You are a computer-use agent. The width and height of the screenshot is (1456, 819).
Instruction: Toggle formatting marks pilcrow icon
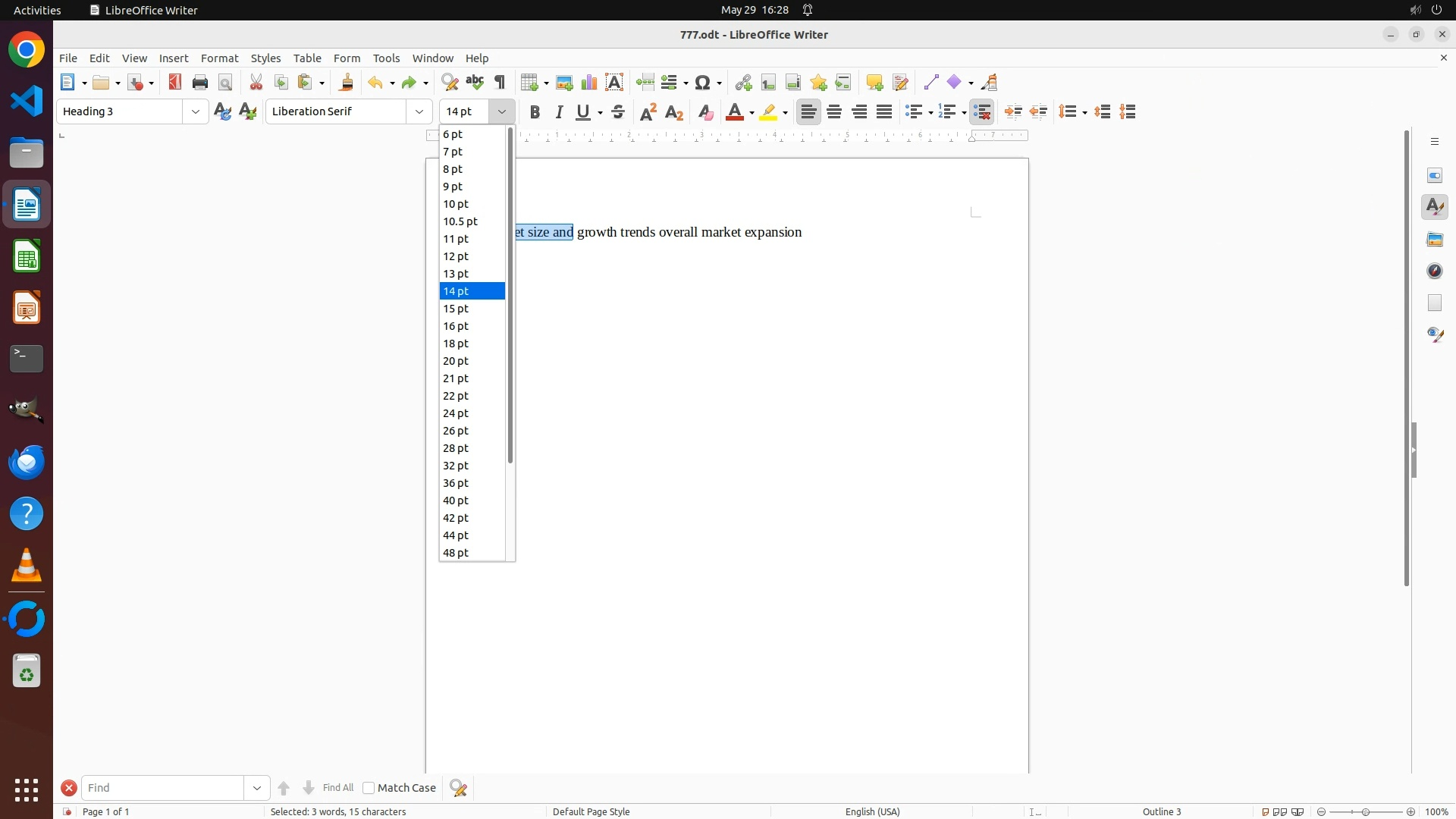[x=500, y=83]
